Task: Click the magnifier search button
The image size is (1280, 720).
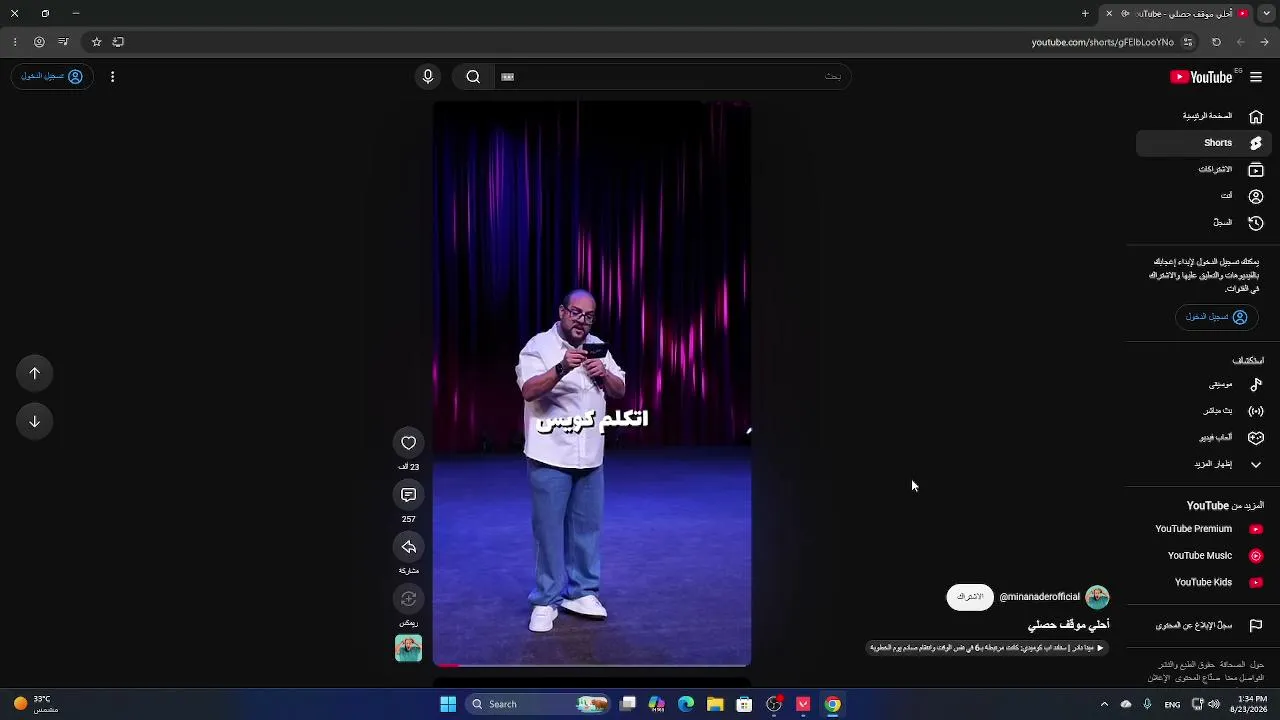Action: point(473,77)
